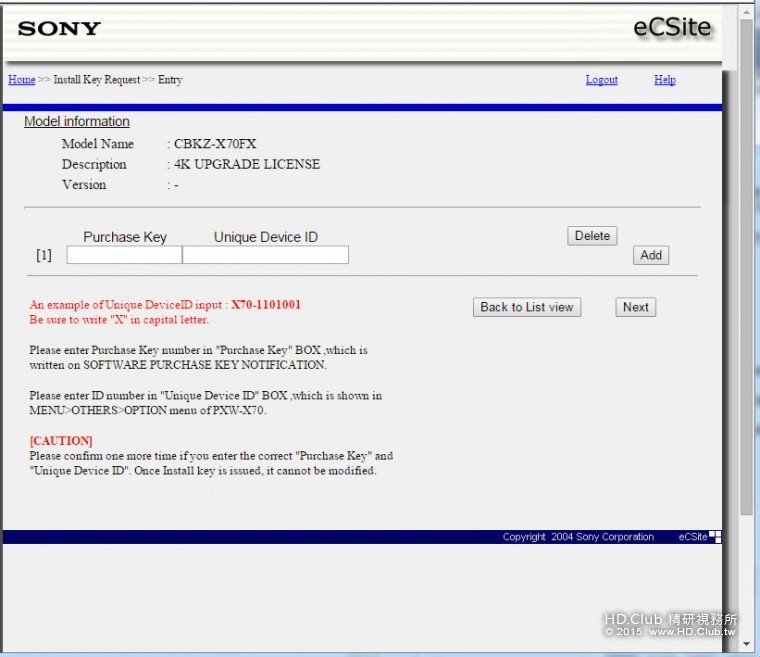The image size is (760, 657).
Task: Click the Logout link
Action: [602, 80]
